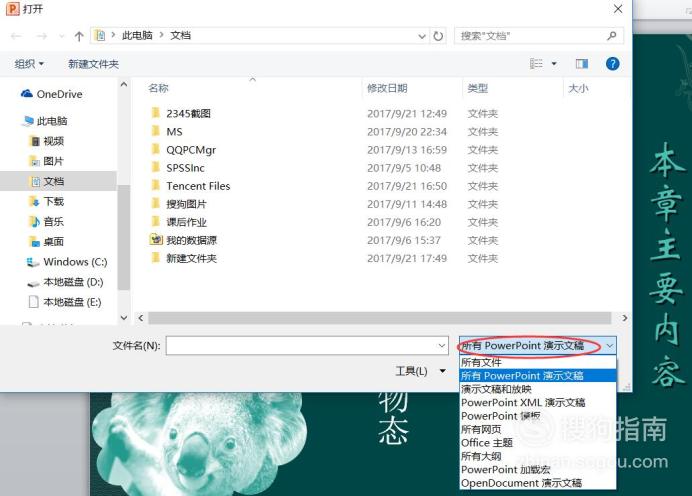Click the search magnifier icon

(x=612, y=36)
